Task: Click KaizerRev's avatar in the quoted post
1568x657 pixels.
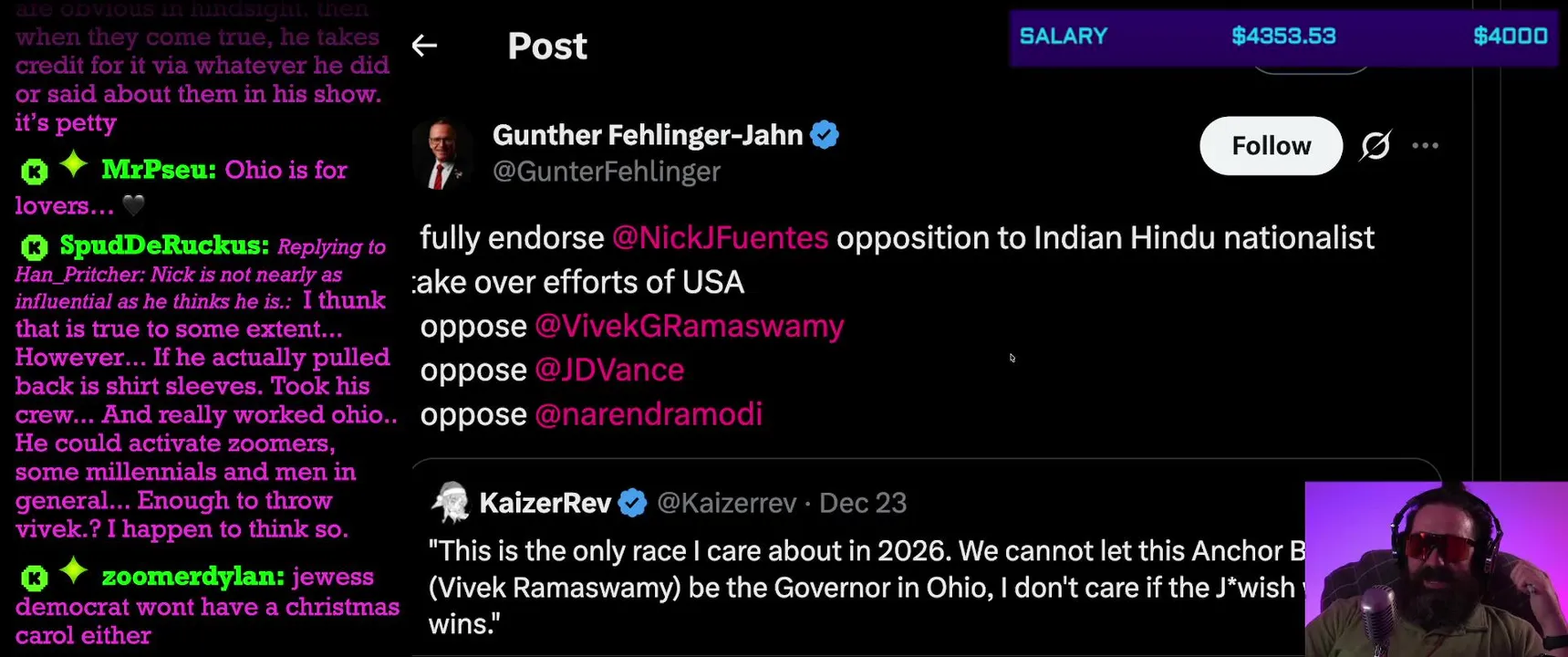Action: click(x=451, y=503)
